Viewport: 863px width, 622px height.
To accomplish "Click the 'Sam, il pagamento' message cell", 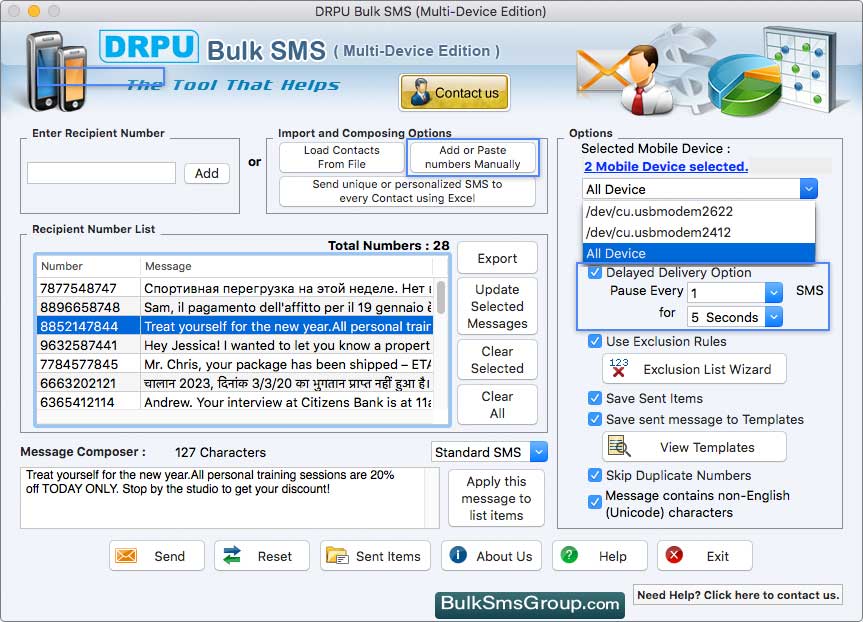I will click(x=287, y=307).
